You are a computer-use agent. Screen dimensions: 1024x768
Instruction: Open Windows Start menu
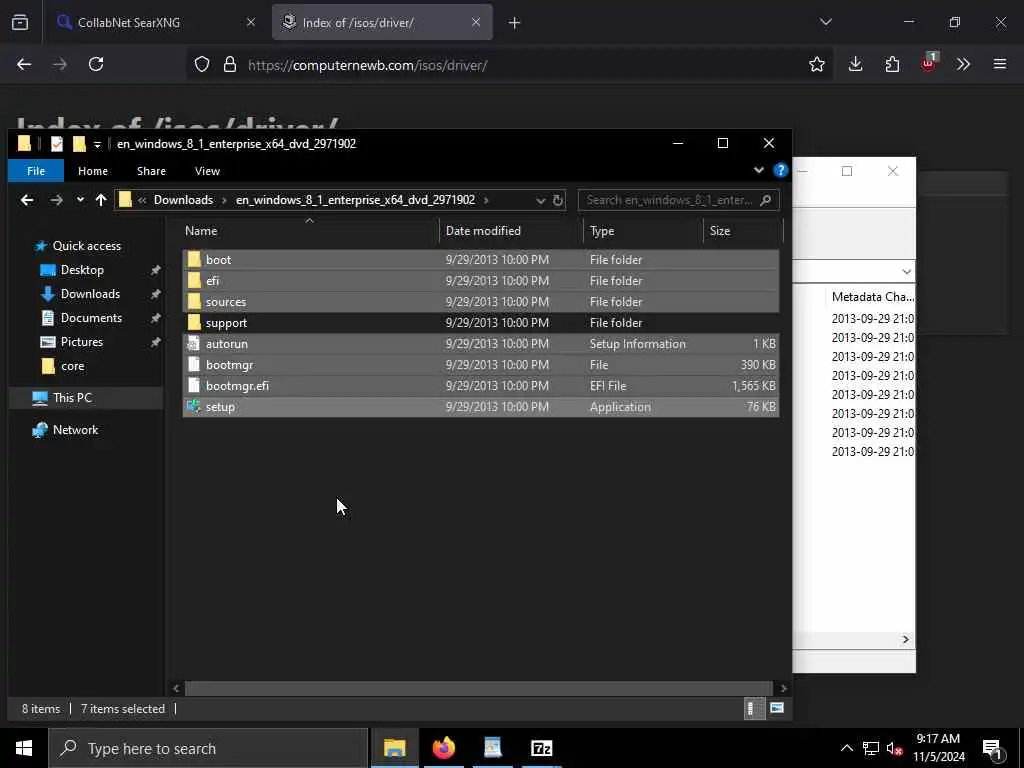point(24,748)
